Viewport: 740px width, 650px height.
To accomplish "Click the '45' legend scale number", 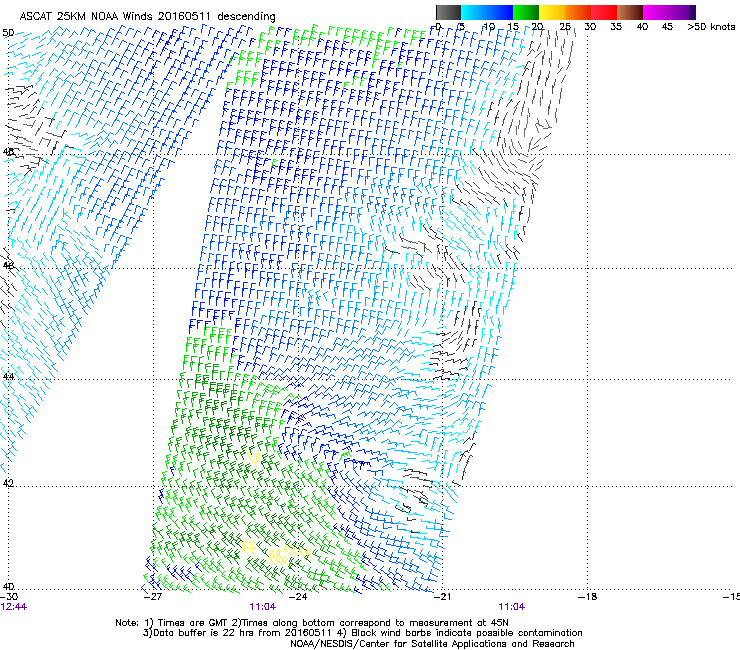I will coord(667,27).
